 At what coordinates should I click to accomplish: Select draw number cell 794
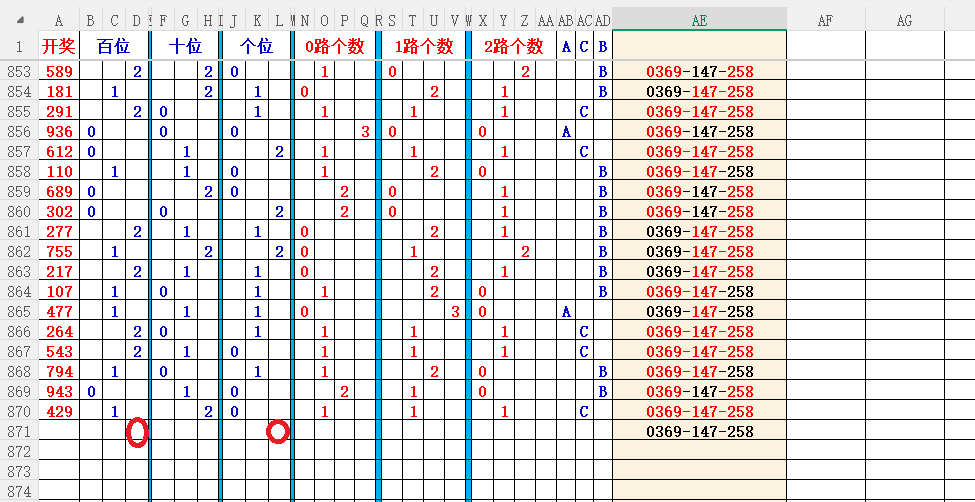[x=59, y=371]
